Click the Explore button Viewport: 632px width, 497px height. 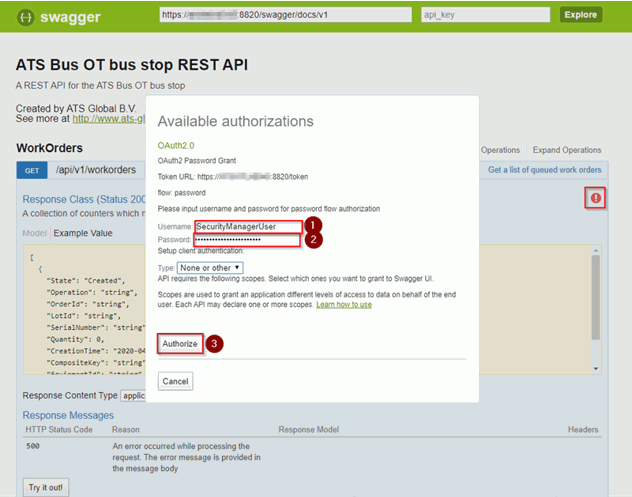coord(580,15)
